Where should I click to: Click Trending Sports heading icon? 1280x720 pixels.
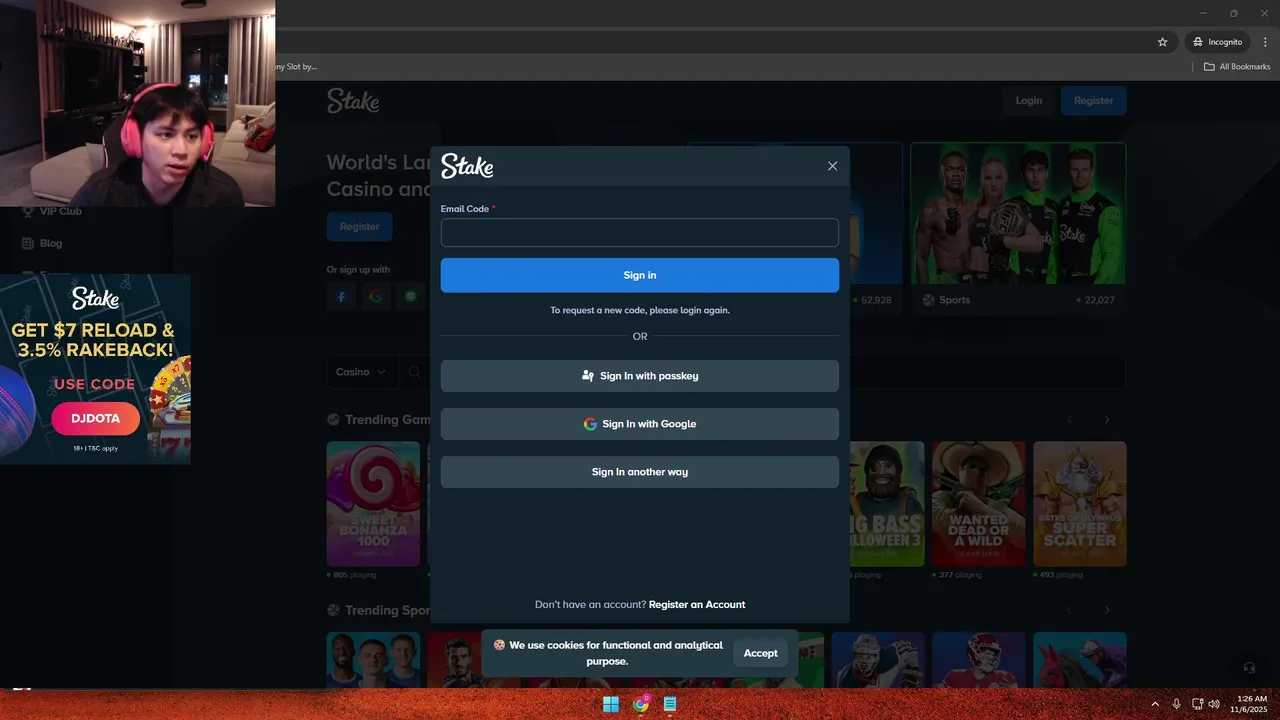334,610
